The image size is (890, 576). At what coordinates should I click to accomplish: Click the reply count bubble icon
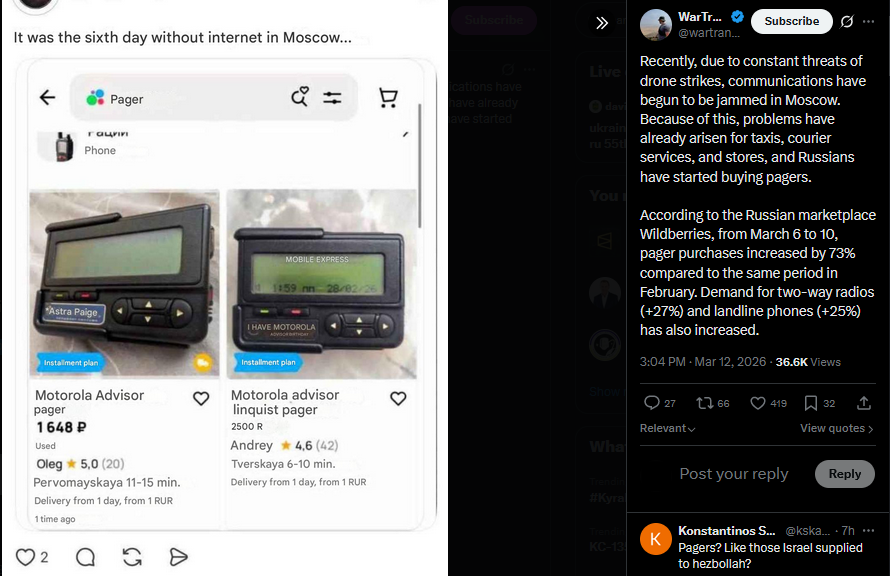coord(652,403)
